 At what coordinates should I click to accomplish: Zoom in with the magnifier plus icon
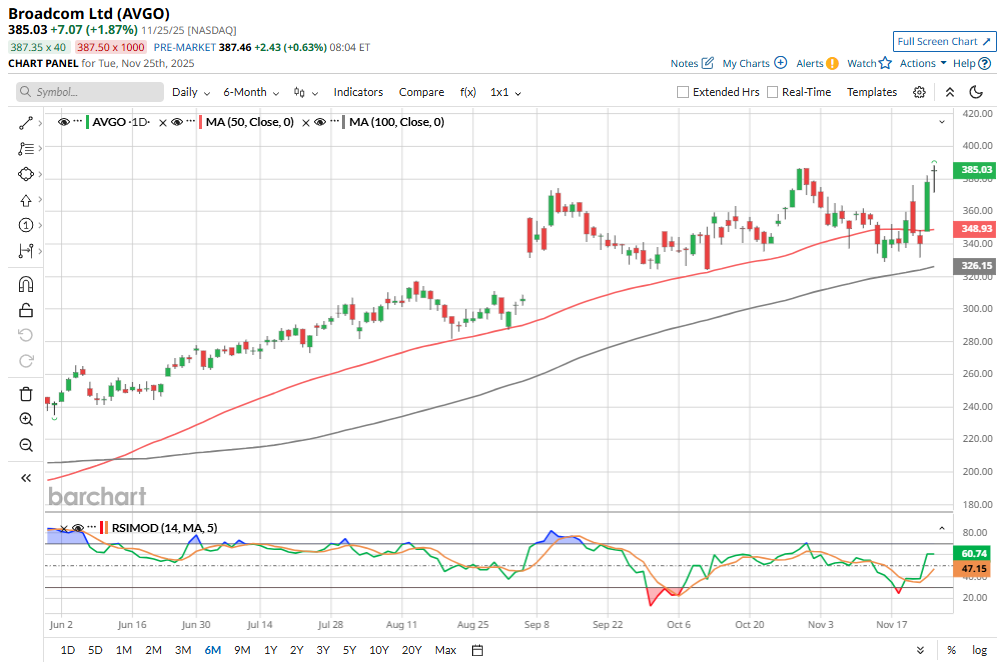click(26, 419)
